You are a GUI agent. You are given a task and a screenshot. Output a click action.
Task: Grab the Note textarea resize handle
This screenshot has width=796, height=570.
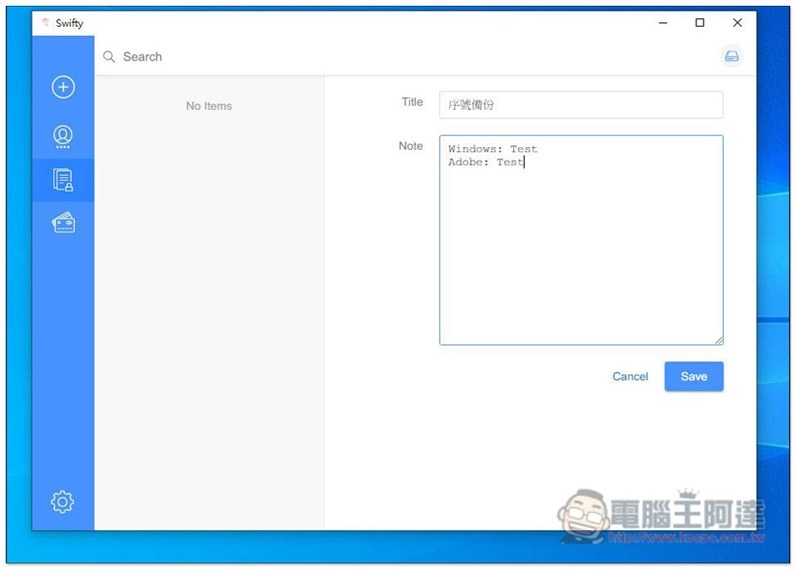click(718, 340)
